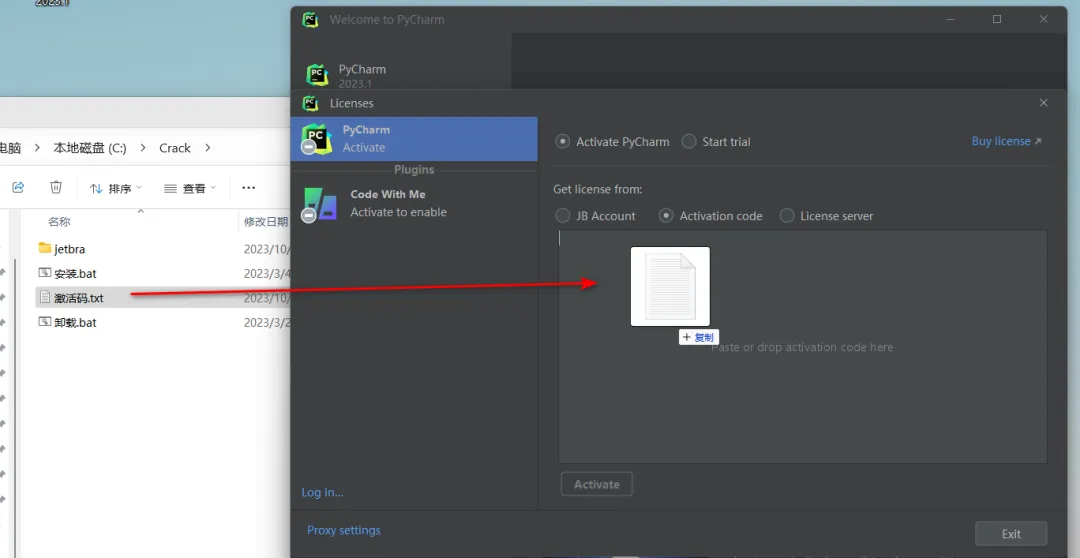Screen dimensions: 1080x558
Task: Click the 激活码.txt file icon
Action: click(45, 298)
